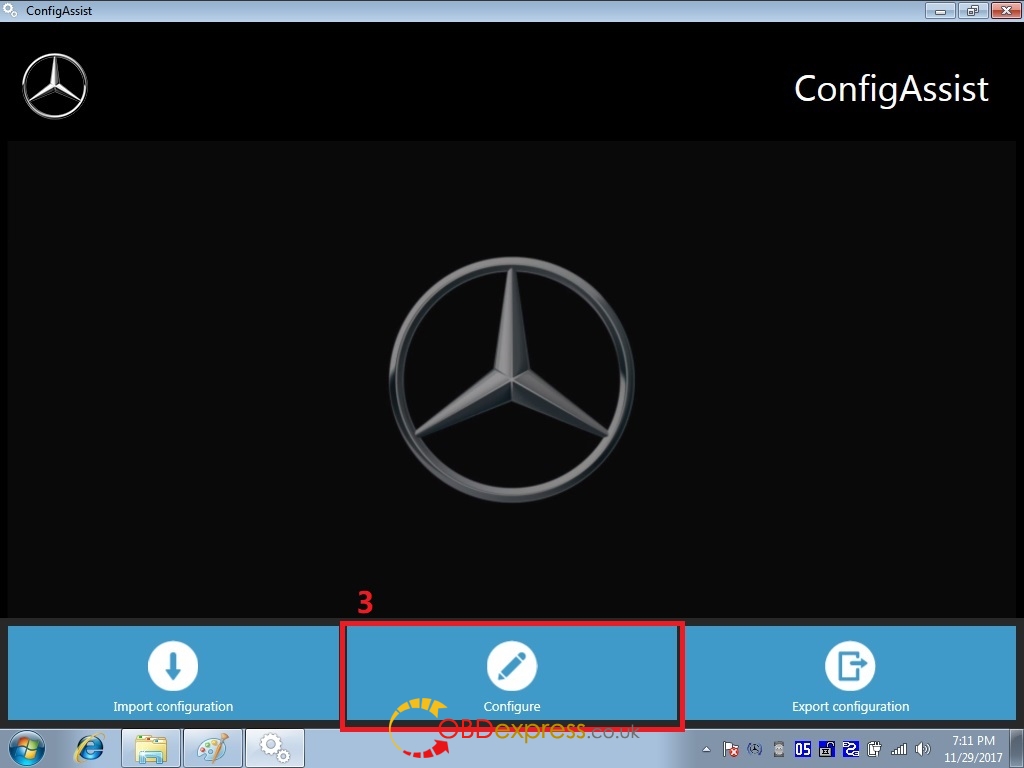The image size is (1024, 768).
Task: Click the Export configuration arrow icon
Action: click(x=850, y=665)
